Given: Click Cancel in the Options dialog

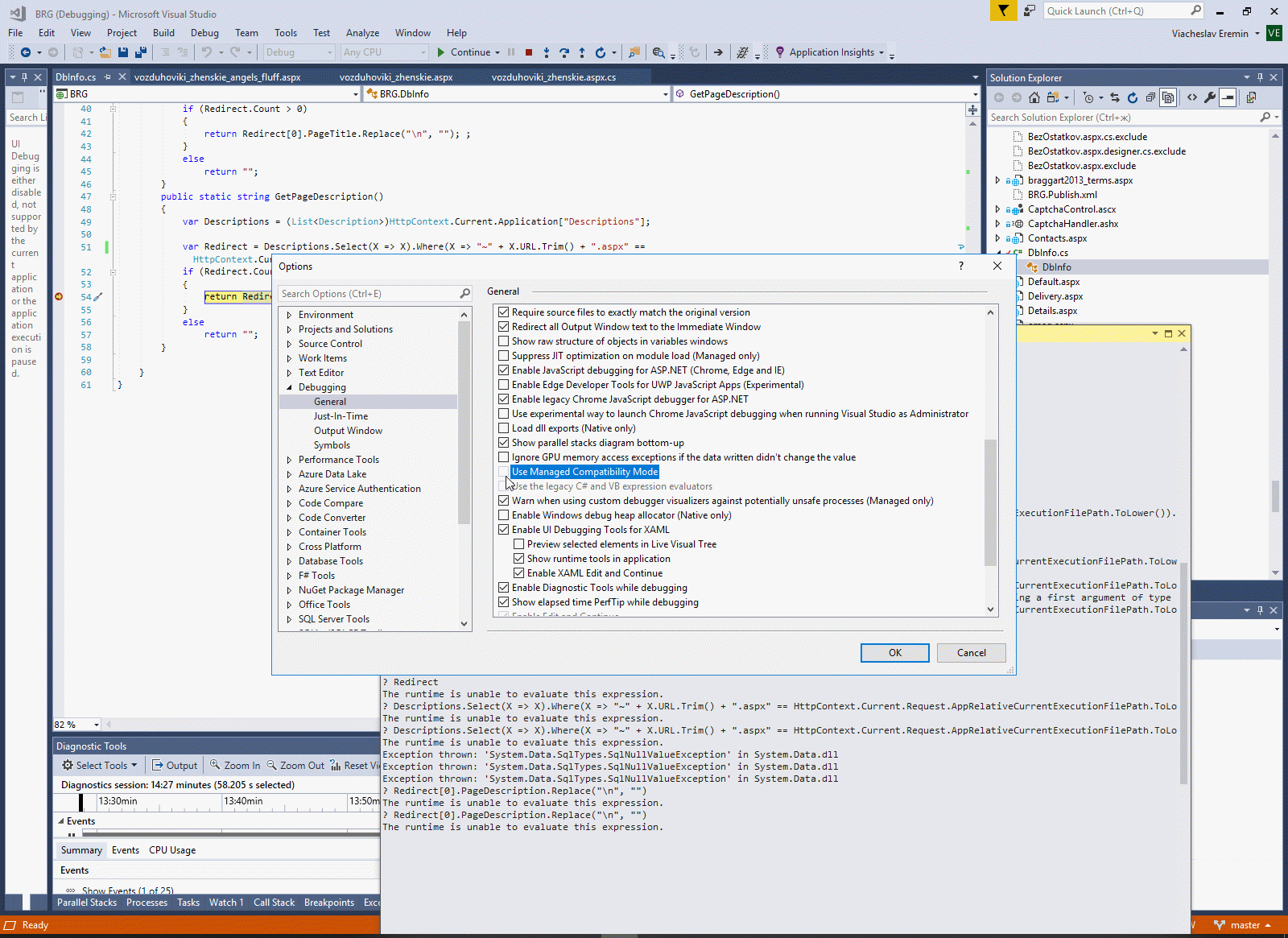Looking at the screenshot, I should pos(972,653).
